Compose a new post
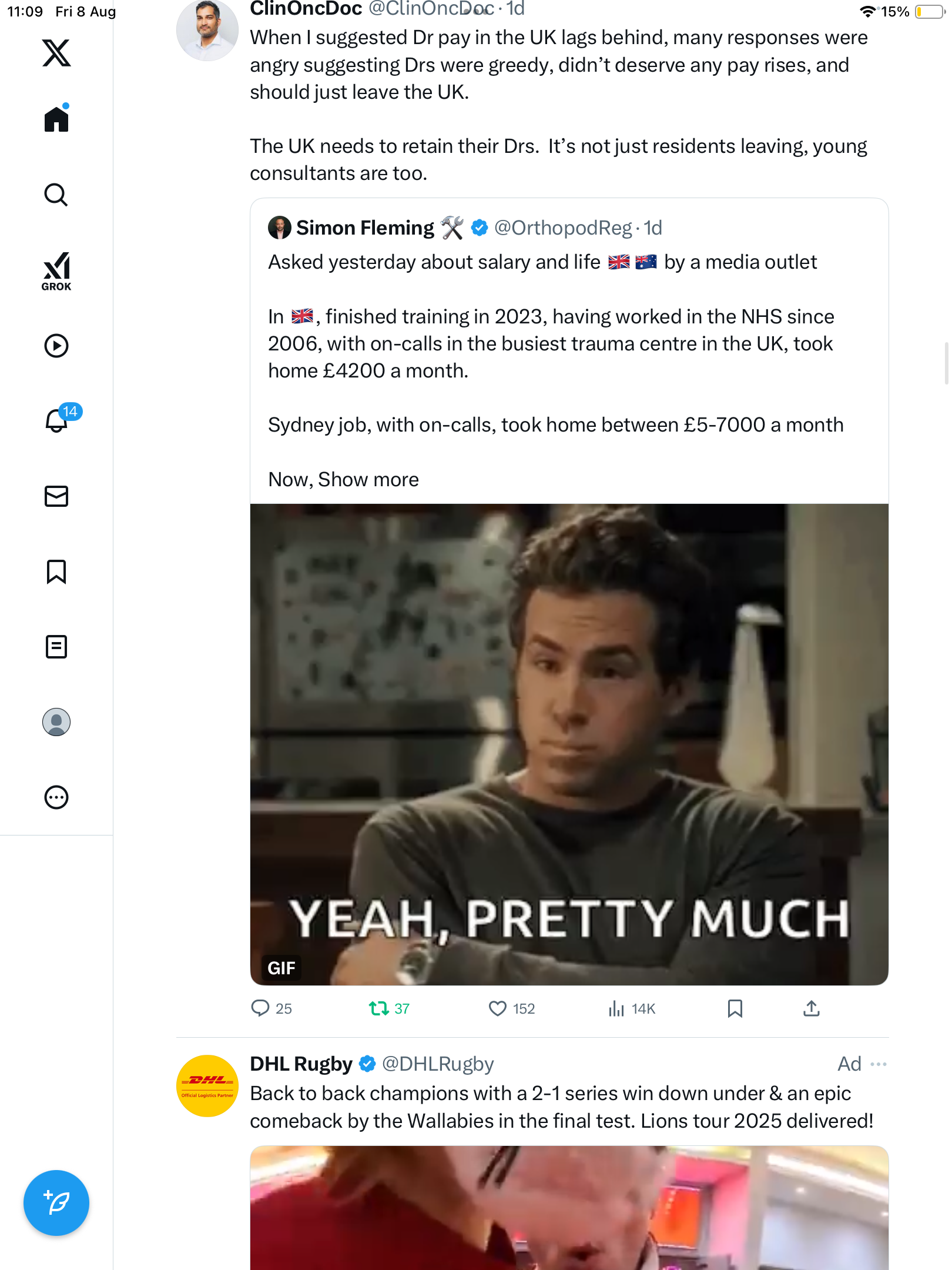The height and width of the screenshot is (1270, 952). (56, 1203)
